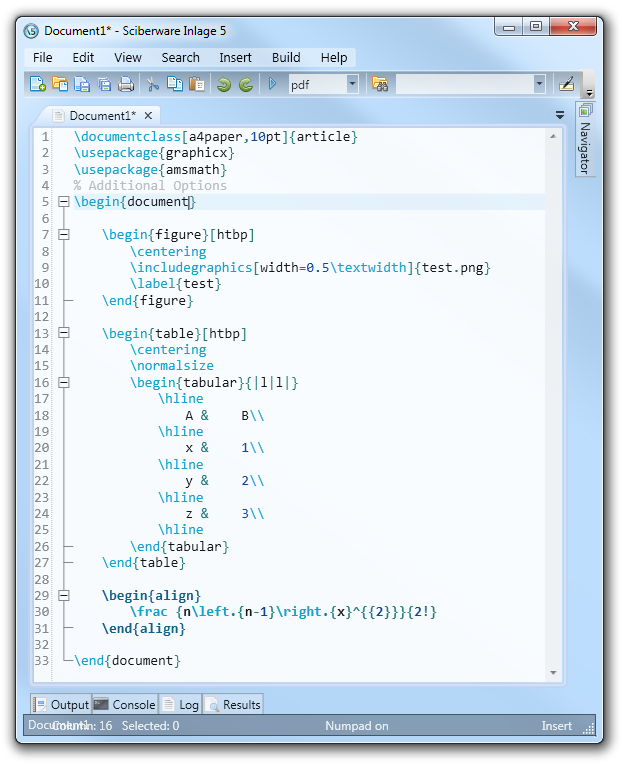Click the editor scrollbar up arrow
The width and height of the screenshot is (622, 765).
553,137
